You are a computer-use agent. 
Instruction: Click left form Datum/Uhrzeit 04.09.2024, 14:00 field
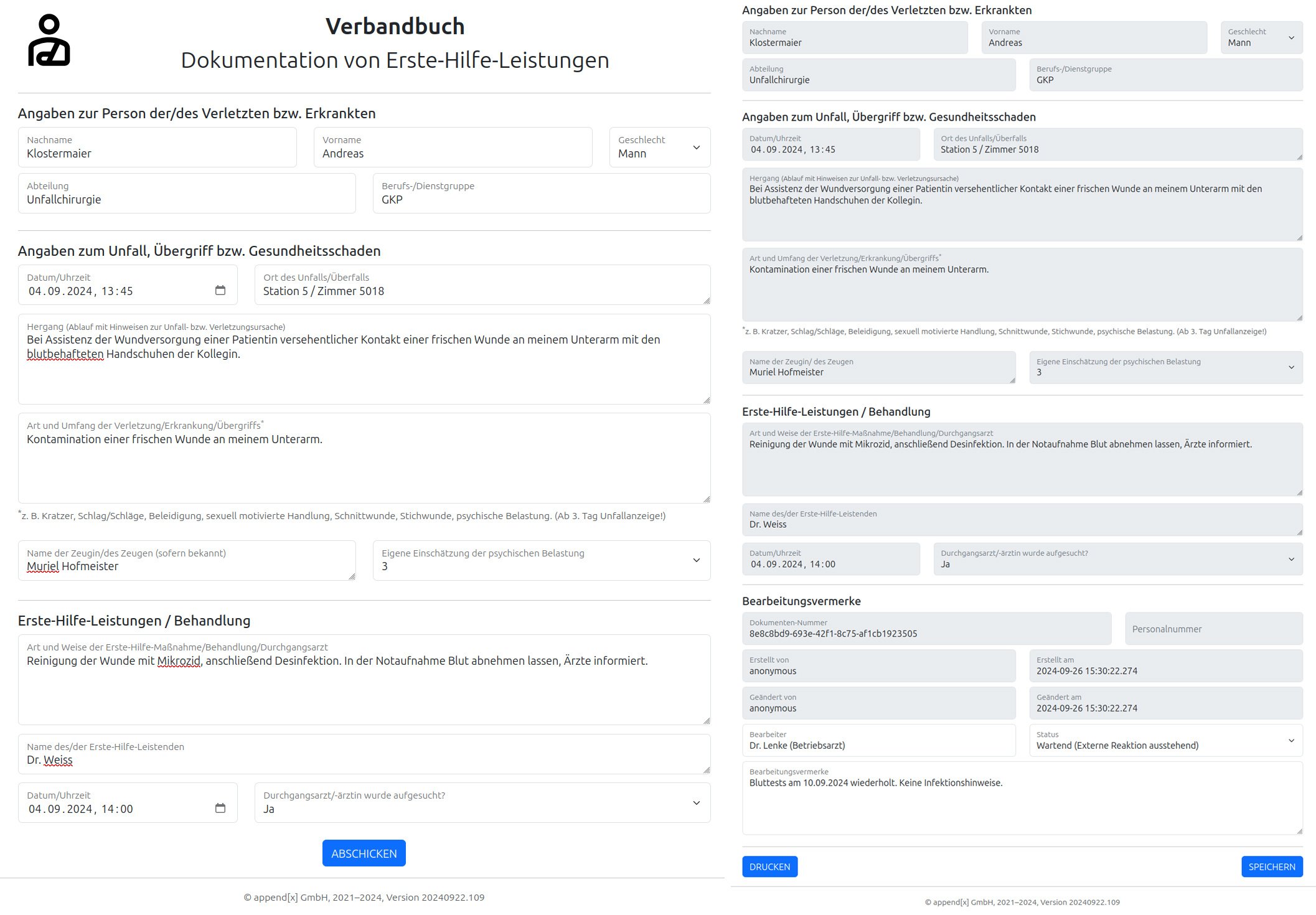pos(128,803)
